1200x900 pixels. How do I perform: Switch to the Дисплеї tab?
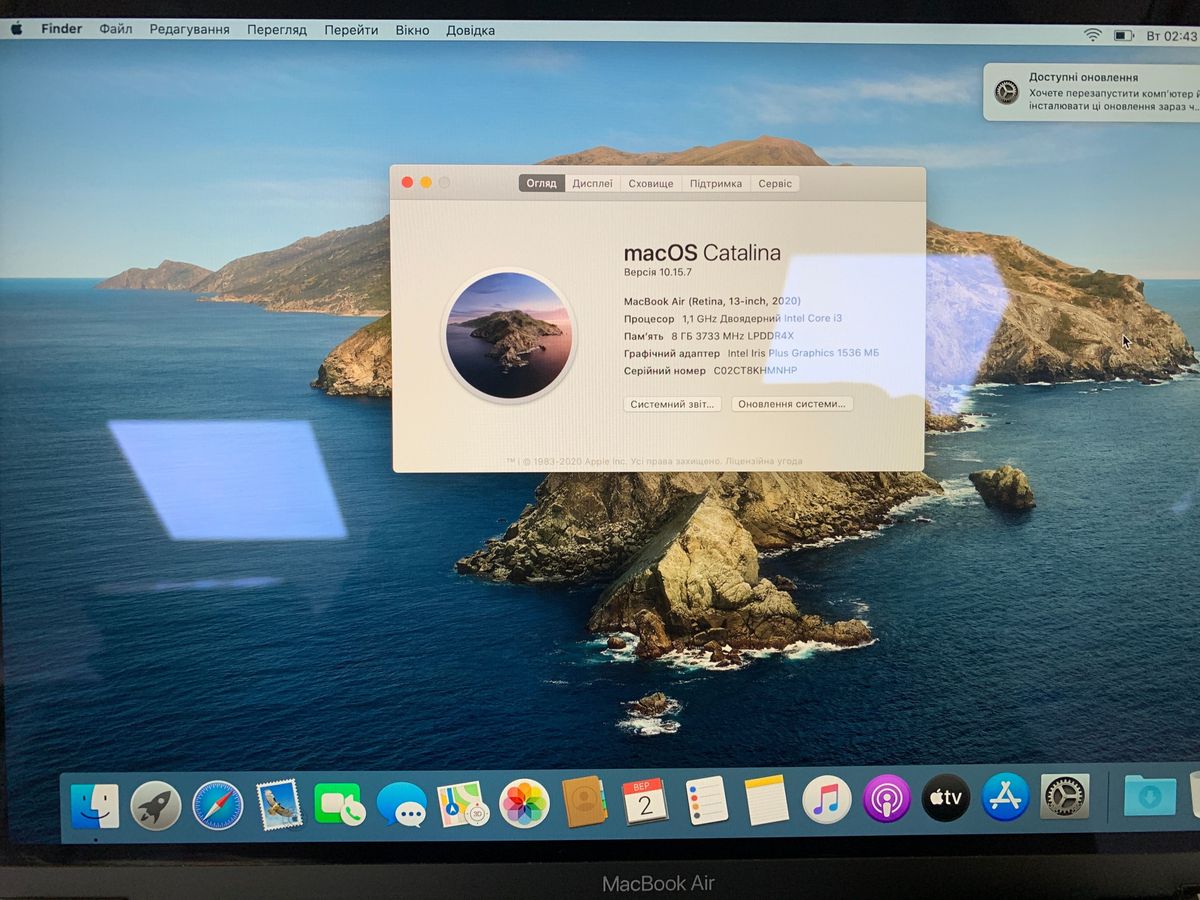pos(592,183)
